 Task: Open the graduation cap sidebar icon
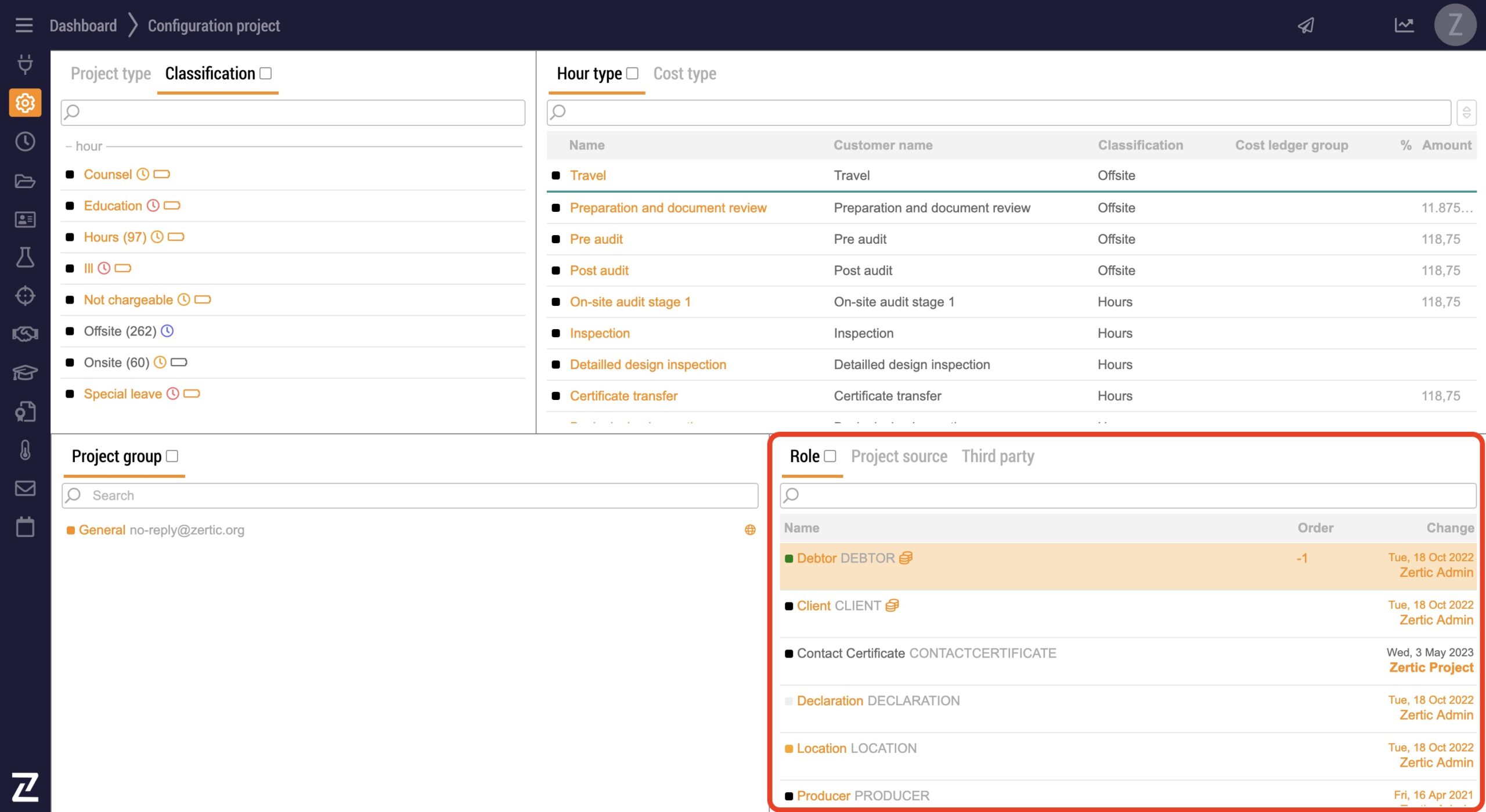click(25, 372)
